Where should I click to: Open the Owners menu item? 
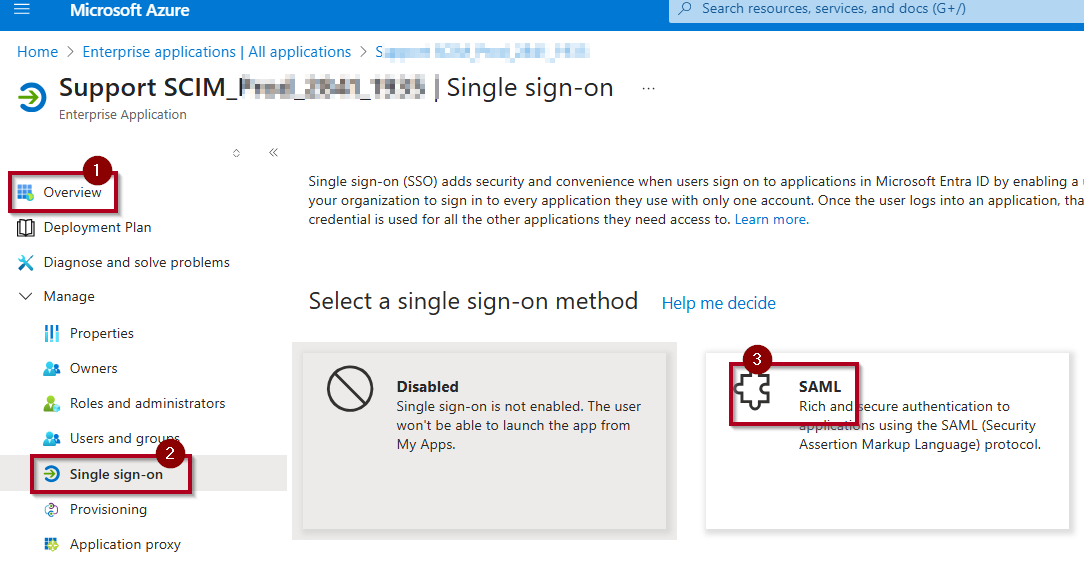pyautogui.click(x=93, y=369)
